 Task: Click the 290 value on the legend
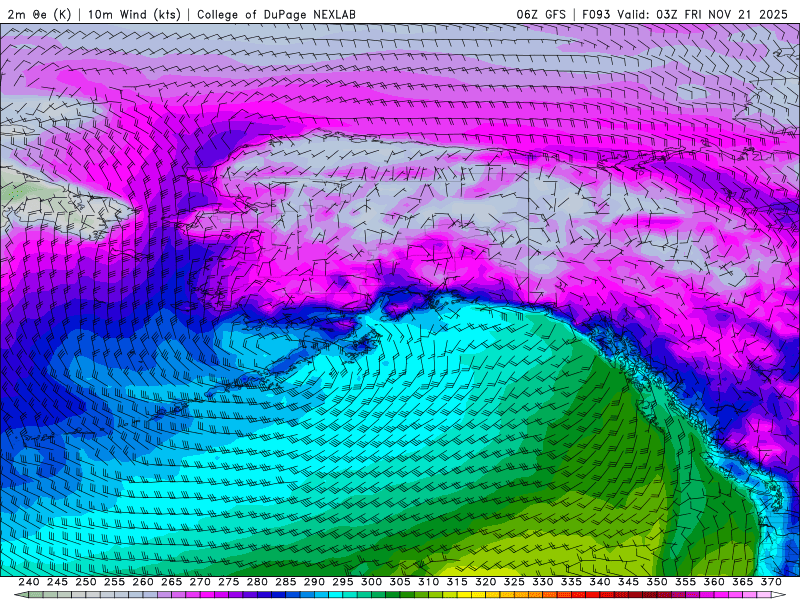[314, 582]
